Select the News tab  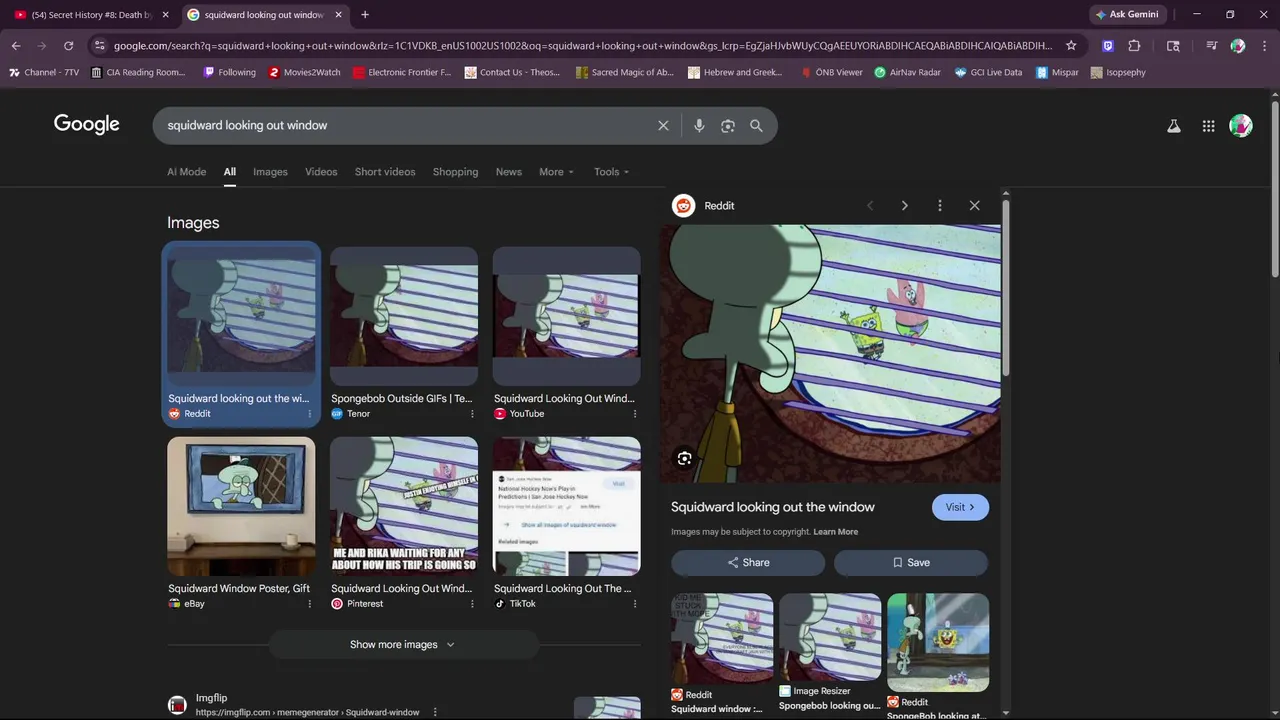508,172
